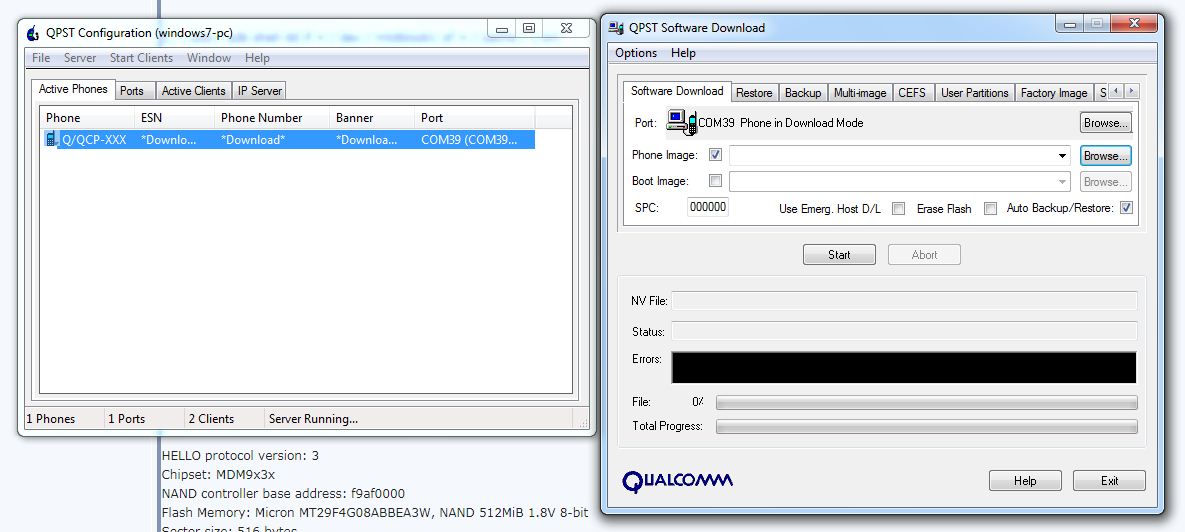Sort by the ESN column header
Image resolution: width=1185 pixels, height=532 pixels.
click(175, 118)
